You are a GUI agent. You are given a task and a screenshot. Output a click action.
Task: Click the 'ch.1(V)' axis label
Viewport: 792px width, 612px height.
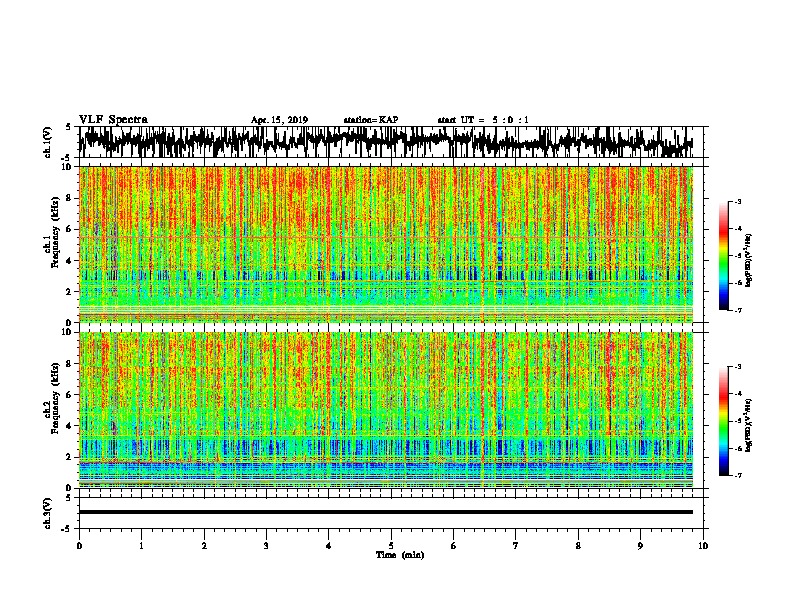click(x=48, y=142)
